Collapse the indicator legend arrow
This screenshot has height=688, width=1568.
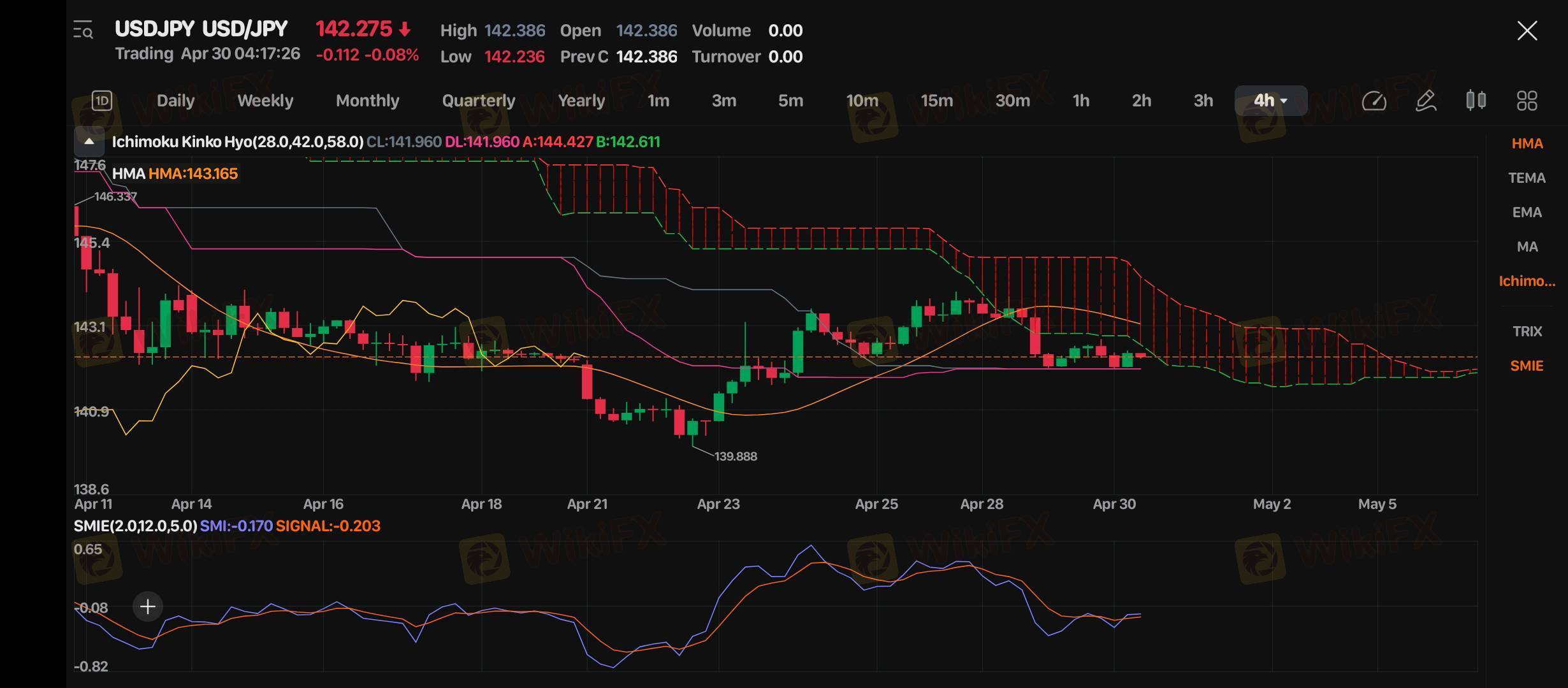(89, 141)
